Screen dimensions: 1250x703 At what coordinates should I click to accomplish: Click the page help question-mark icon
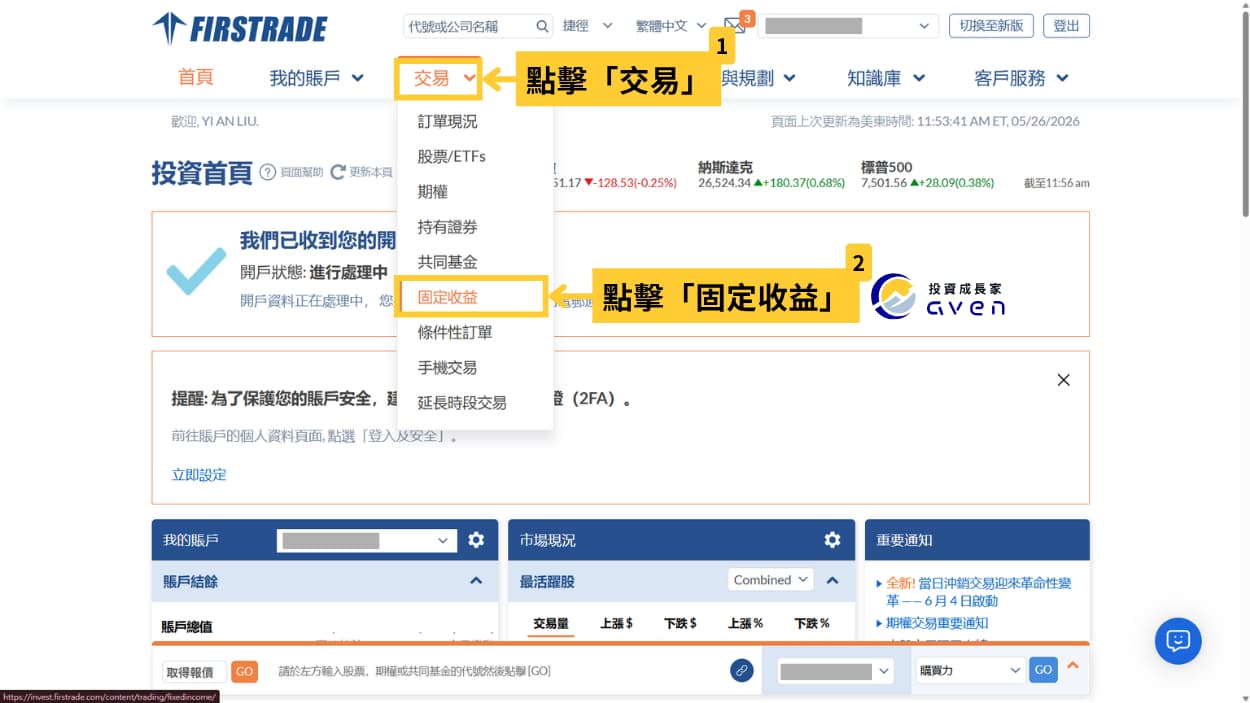(x=268, y=172)
